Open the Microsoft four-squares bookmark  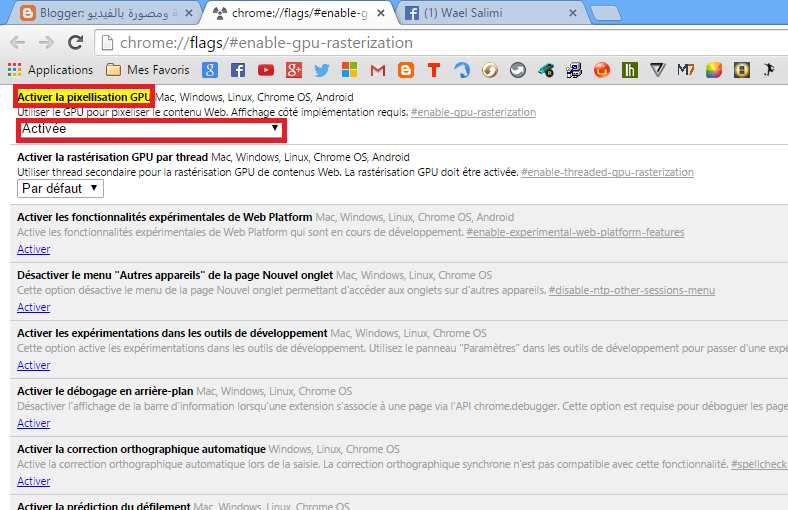(349, 70)
